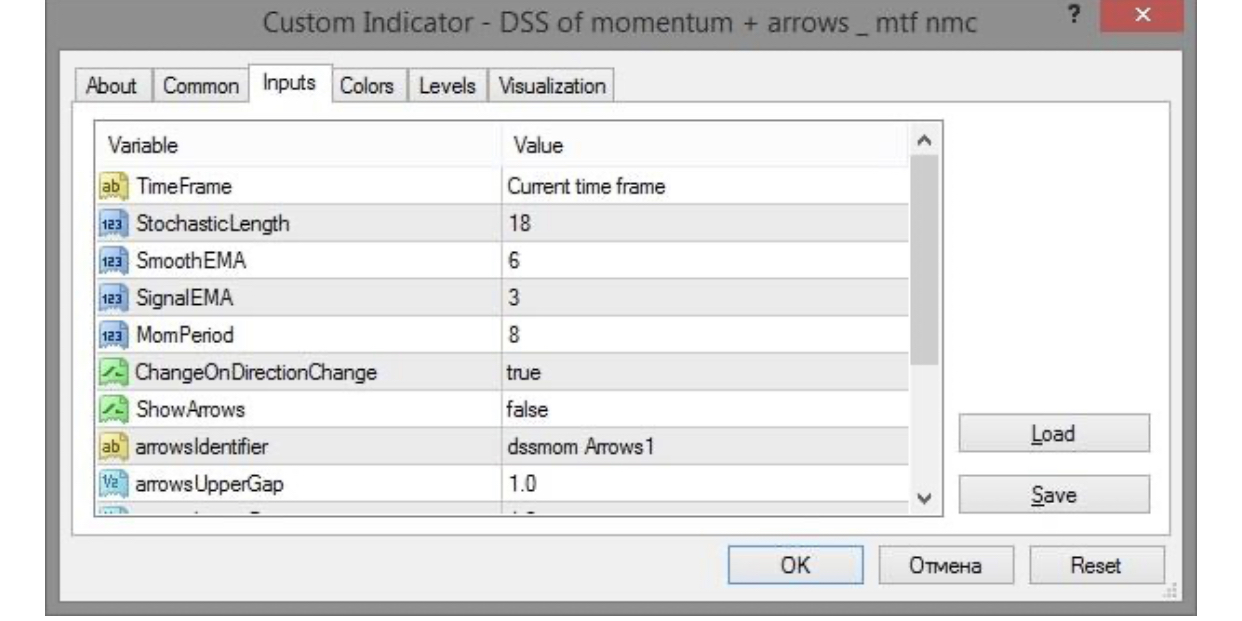Click the StochasticLength integer type icon
The width and height of the screenshot is (1242, 621).
[110, 223]
